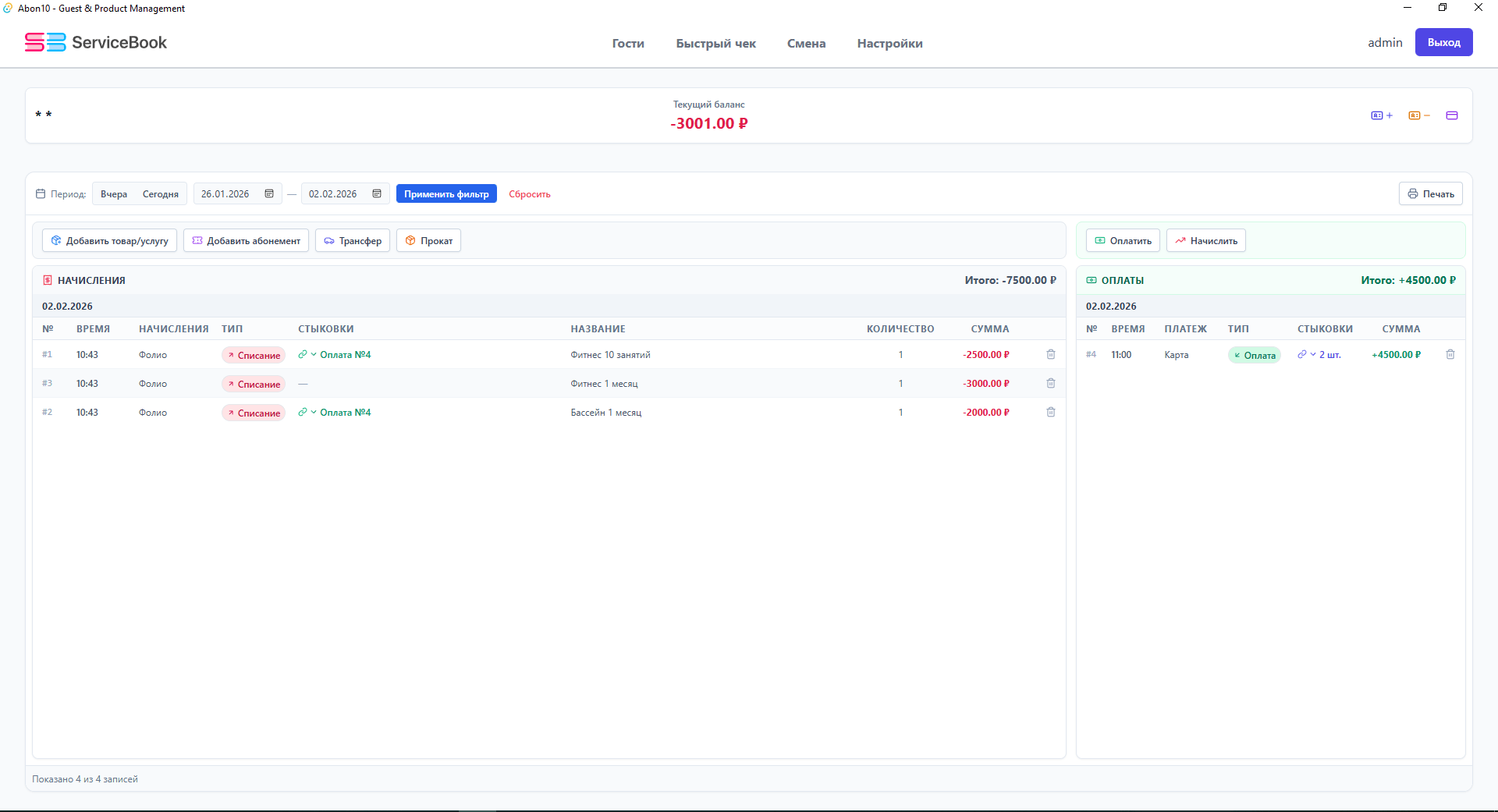Delete the Фитнес 10 занятий charge row
Screen dimensions: 1498x812
coord(1051,354)
